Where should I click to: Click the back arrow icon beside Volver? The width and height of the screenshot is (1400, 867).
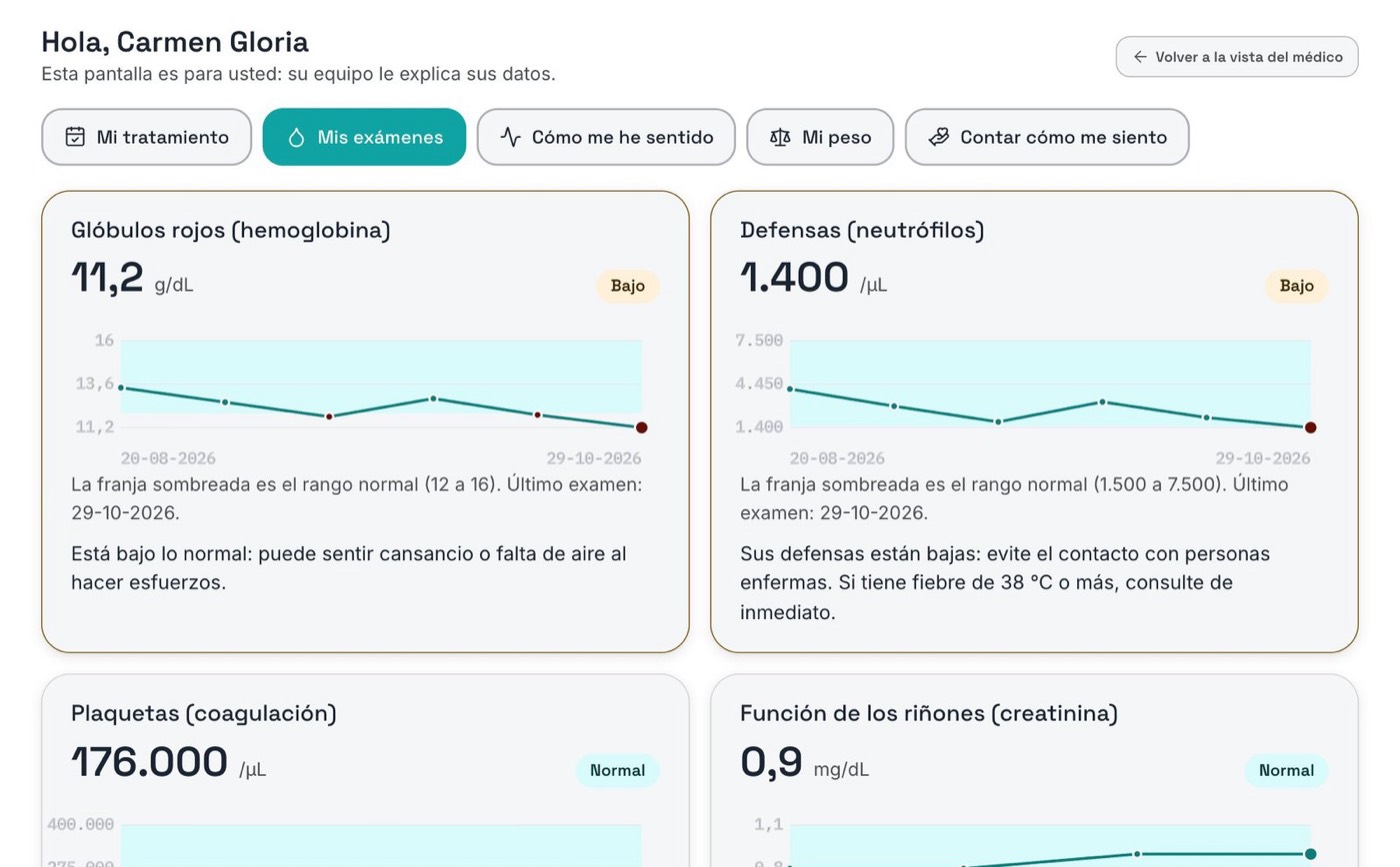pos(1140,57)
